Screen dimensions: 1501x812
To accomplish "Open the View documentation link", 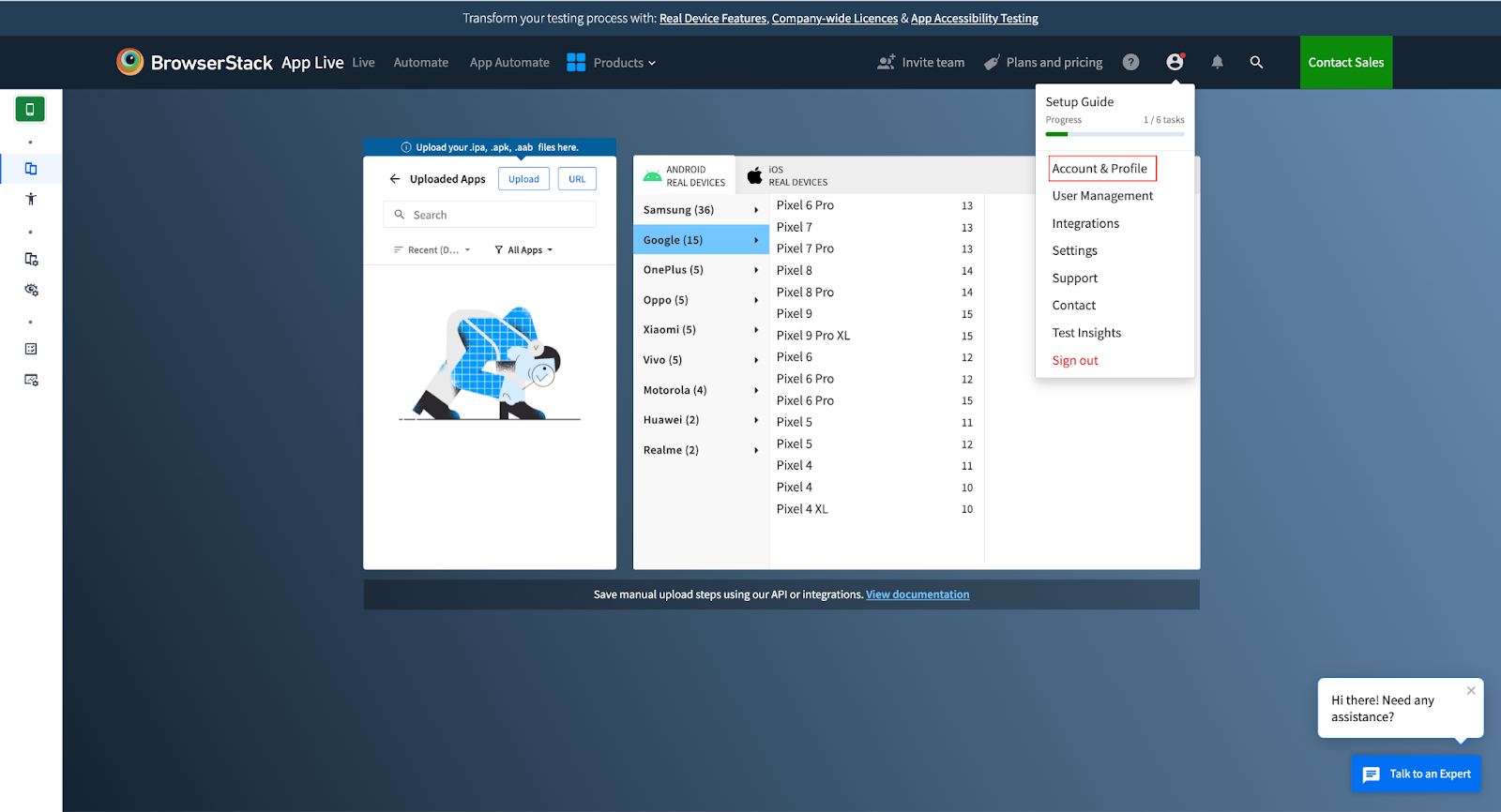I will click(917, 594).
